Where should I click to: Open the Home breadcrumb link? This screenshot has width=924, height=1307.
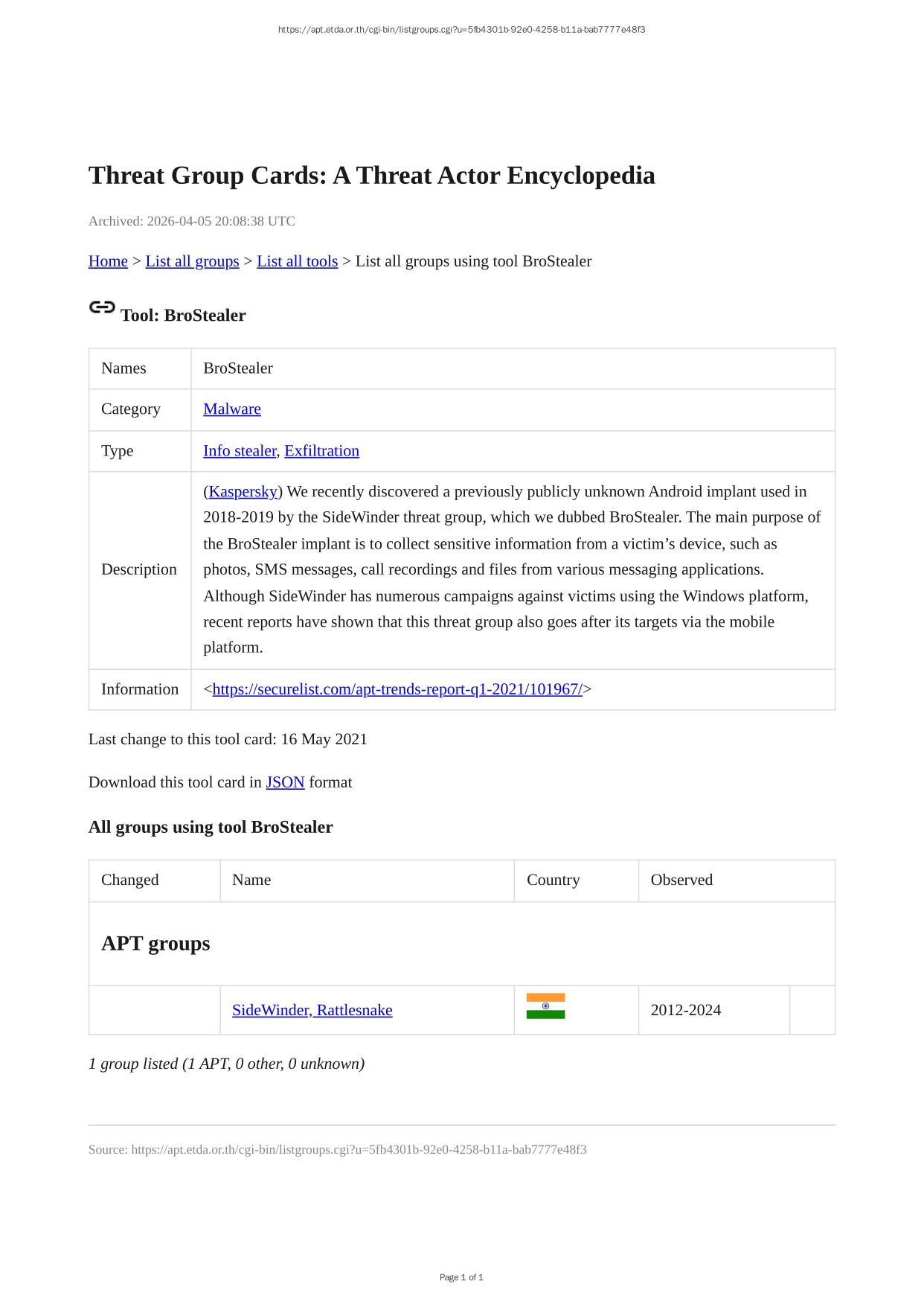tap(108, 261)
